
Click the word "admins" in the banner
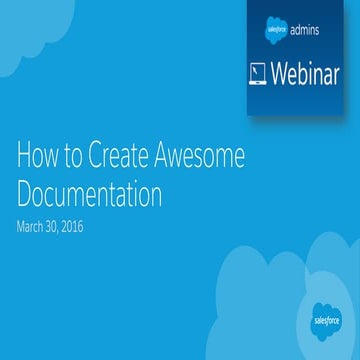coord(305,30)
